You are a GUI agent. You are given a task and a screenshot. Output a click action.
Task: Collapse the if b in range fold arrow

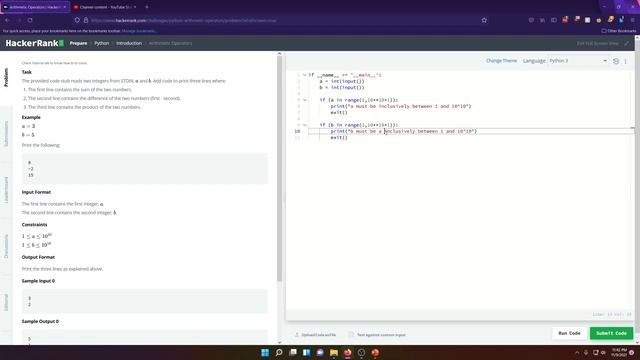304,125
